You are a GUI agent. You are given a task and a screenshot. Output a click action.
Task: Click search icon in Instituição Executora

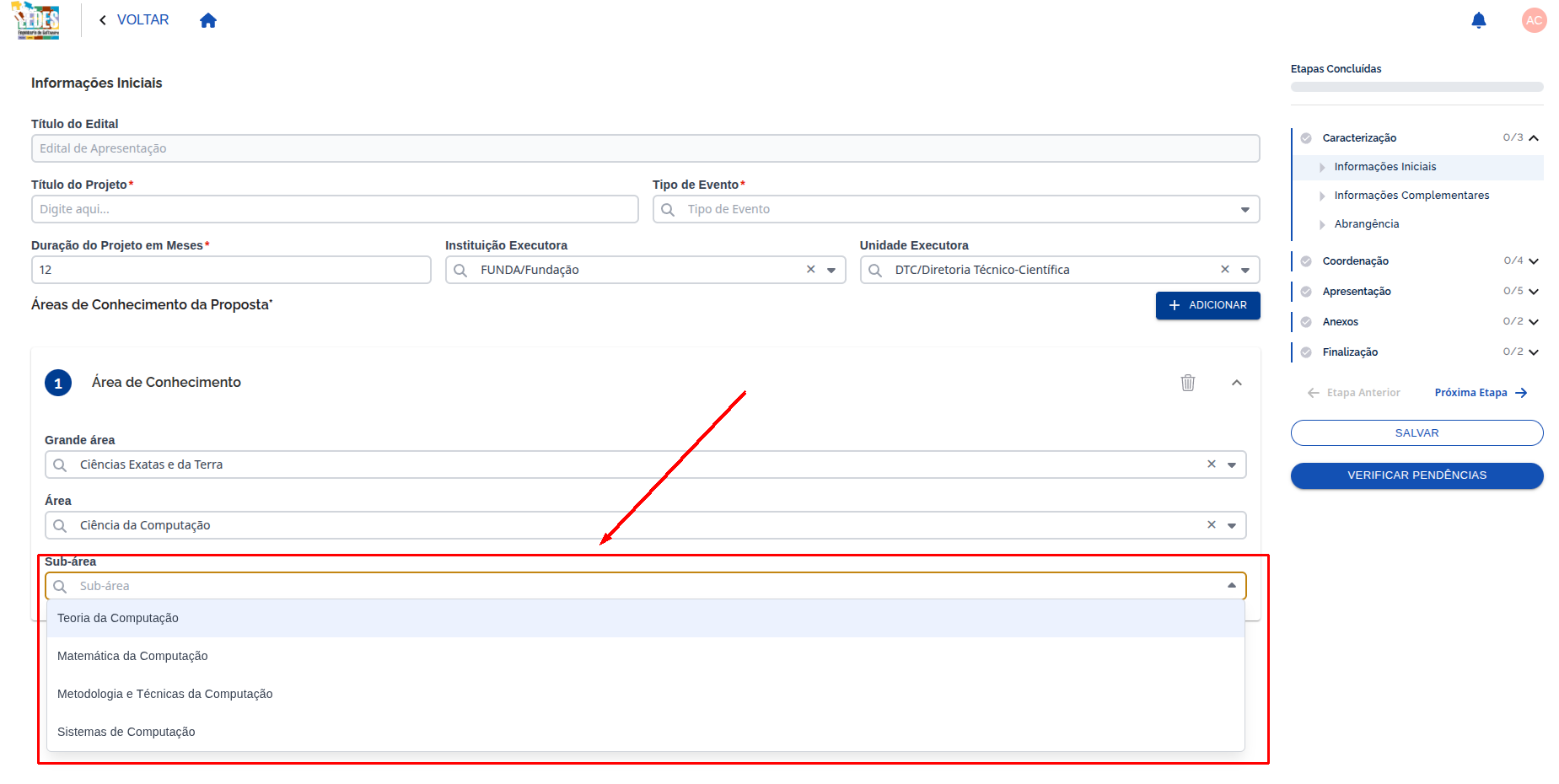coord(460,270)
